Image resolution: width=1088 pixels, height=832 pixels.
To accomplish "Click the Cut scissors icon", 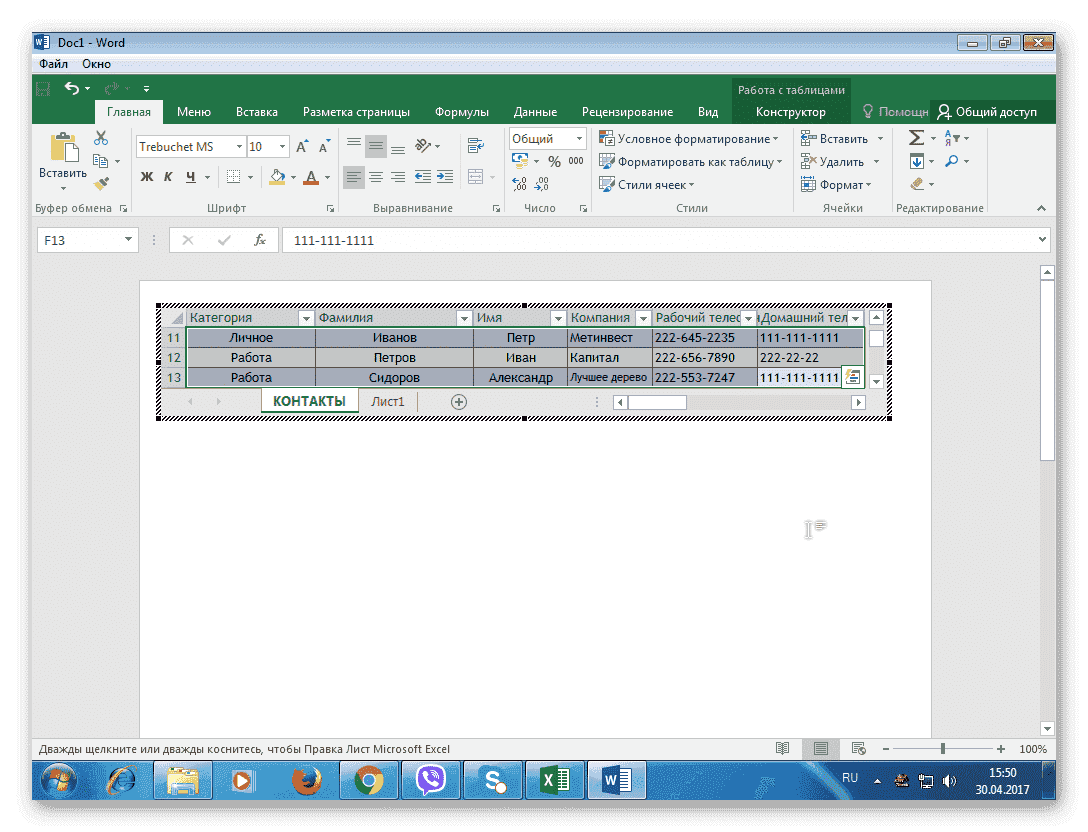I will [101, 138].
